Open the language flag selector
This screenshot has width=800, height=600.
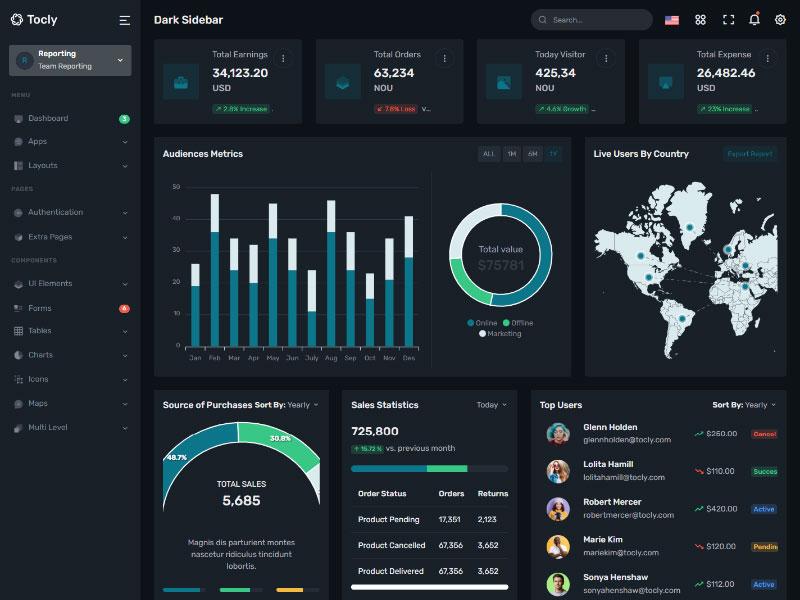672,20
